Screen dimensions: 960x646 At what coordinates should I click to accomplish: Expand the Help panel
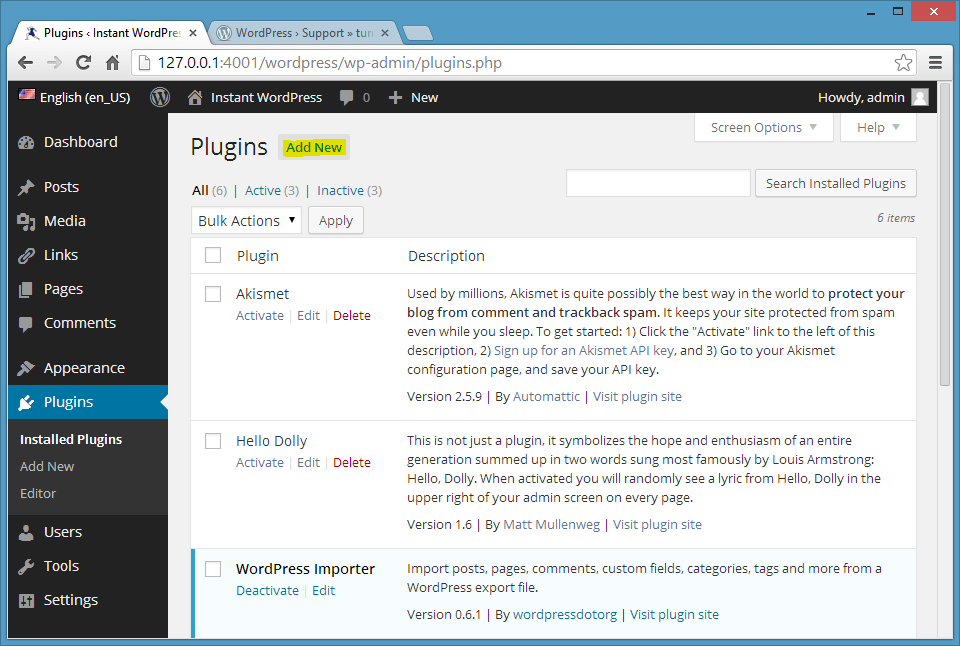pos(877,127)
